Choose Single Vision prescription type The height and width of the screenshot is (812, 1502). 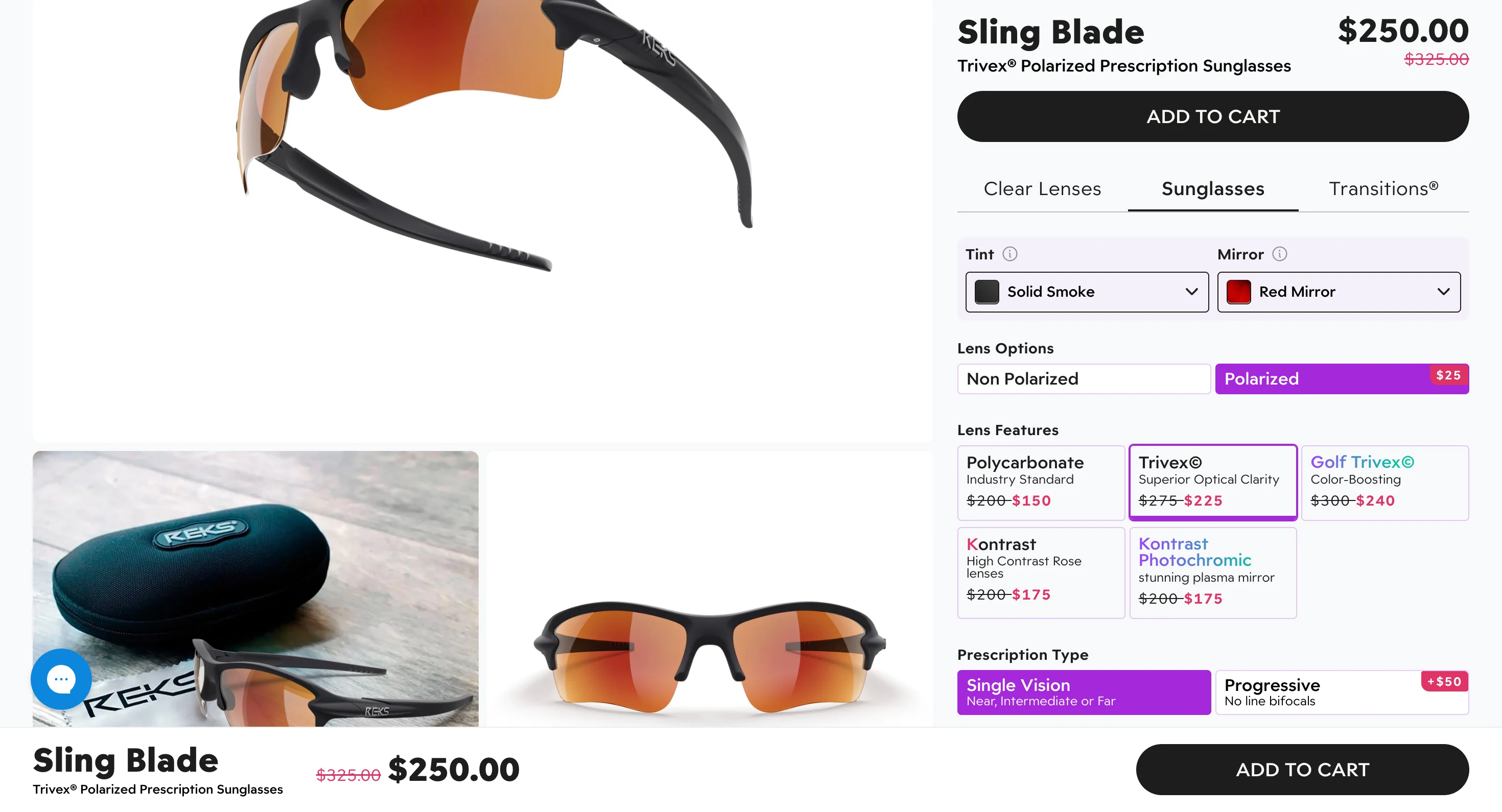click(1084, 692)
